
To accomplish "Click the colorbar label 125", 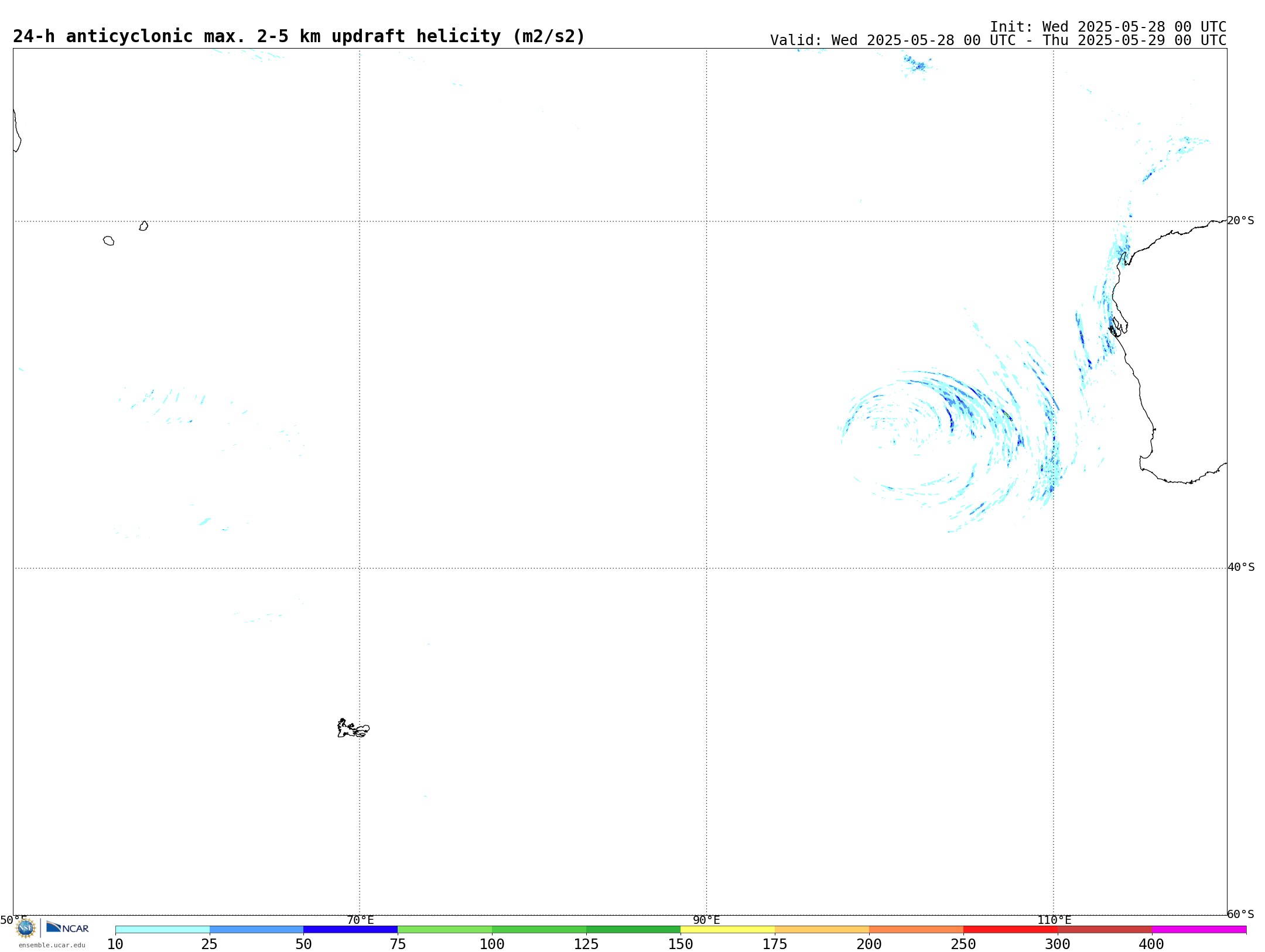I will coord(586,944).
